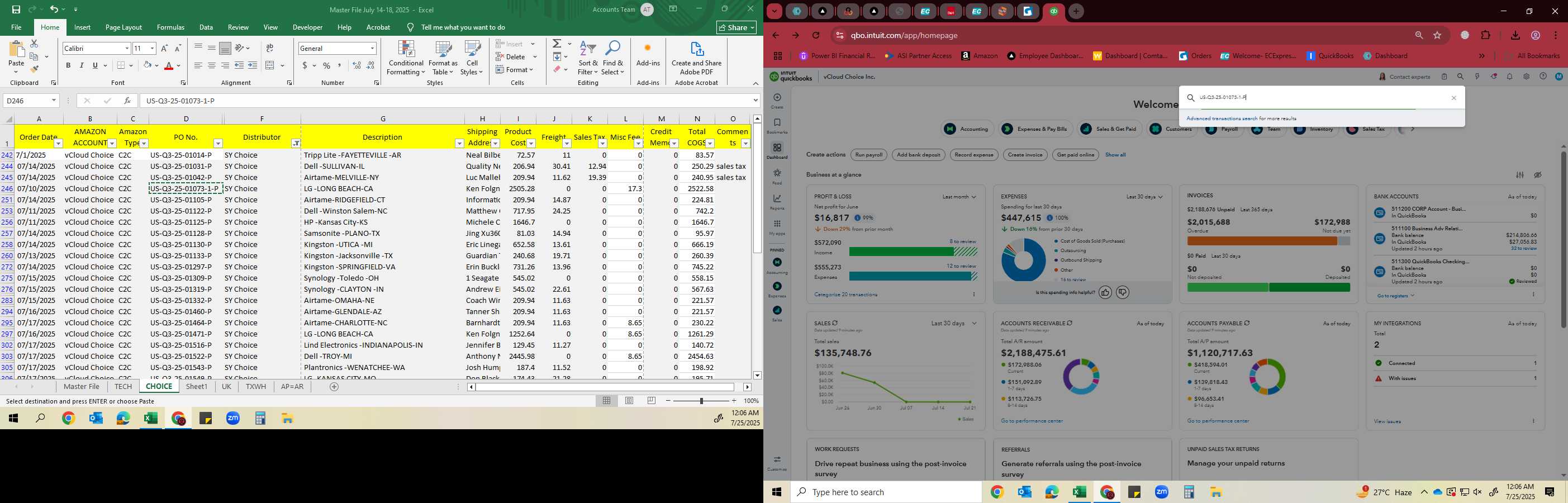Toggle Italic formatting in Excel
The height and width of the screenshot is (503, 1568).
pyautogui.click(x=82, y=65)
